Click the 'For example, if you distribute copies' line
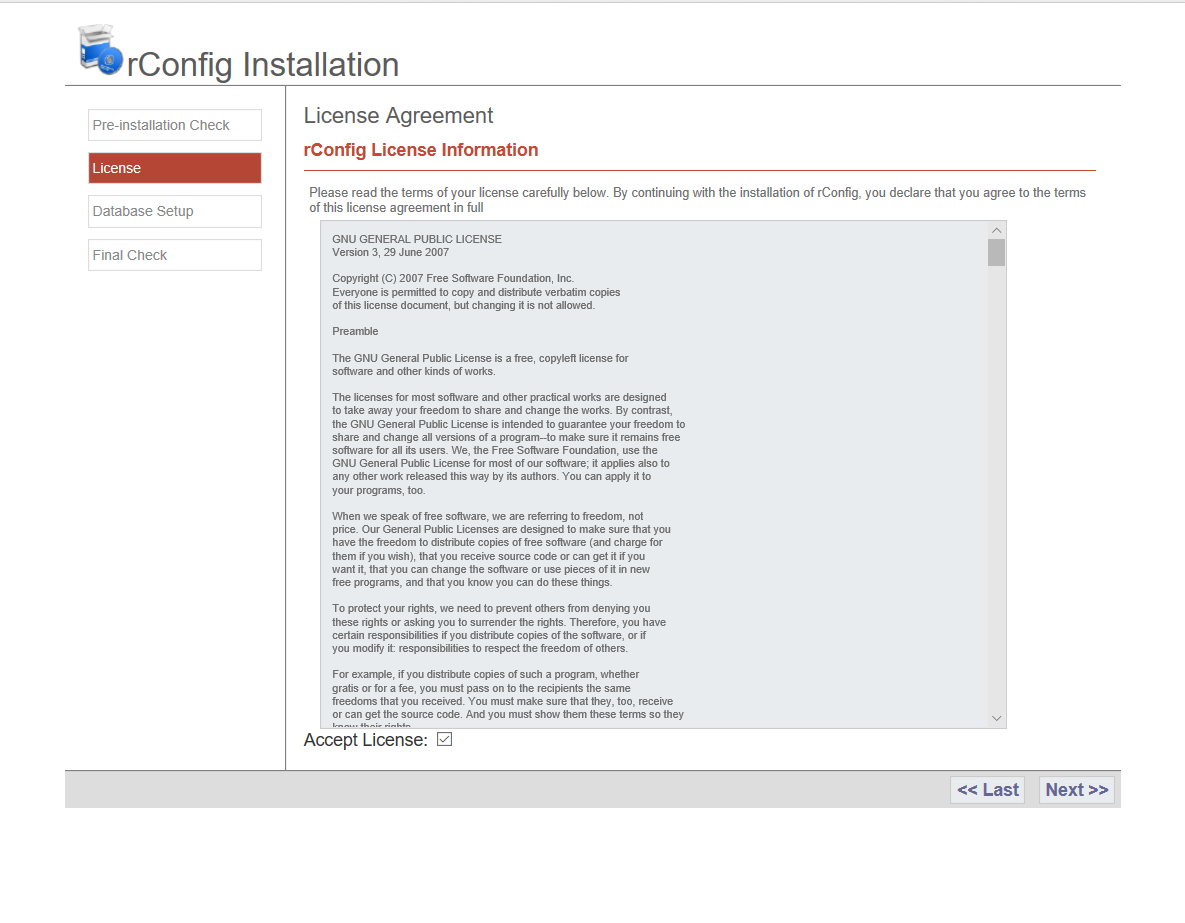Image resolution: width=1185 pixels, height=923 pixels. coord(486,674)
